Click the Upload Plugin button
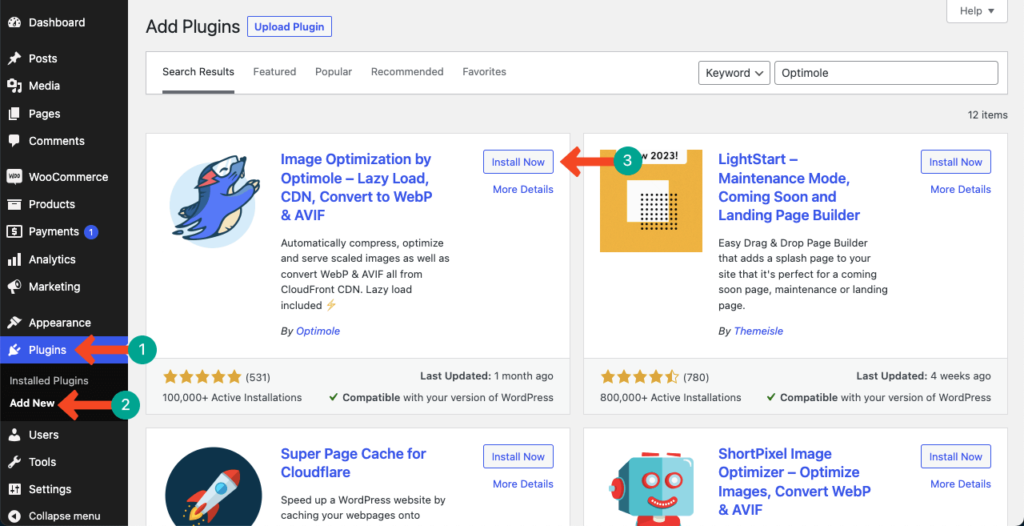 [289, 27]
